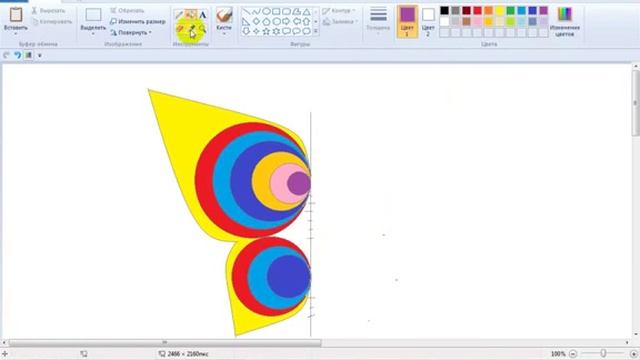Pick the pink palette swatch

[478, 21]
